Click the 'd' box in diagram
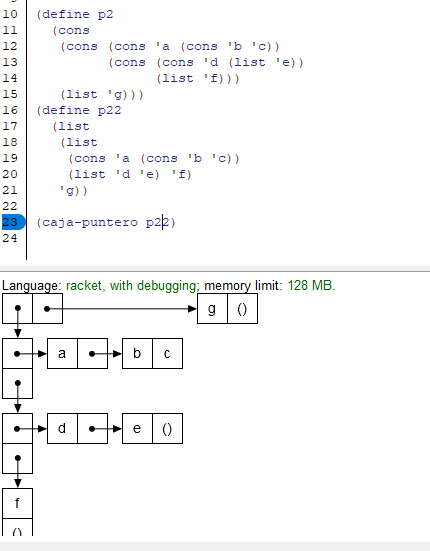The image size is (430, 551). [x=62, y=428]
